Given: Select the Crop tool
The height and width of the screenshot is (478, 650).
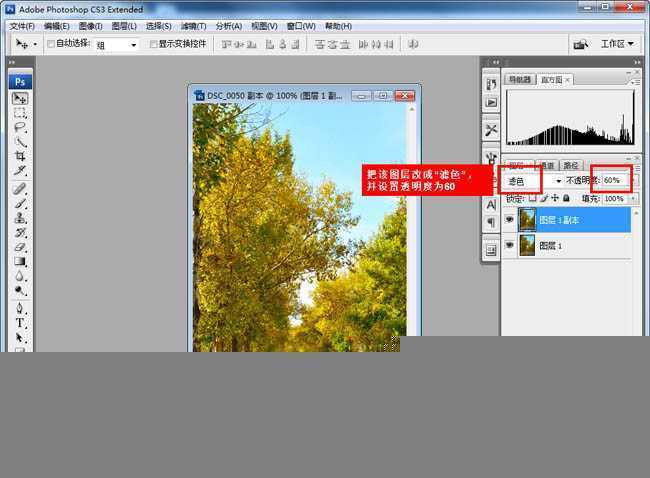Looking at the screenshot, I should 20,156.
